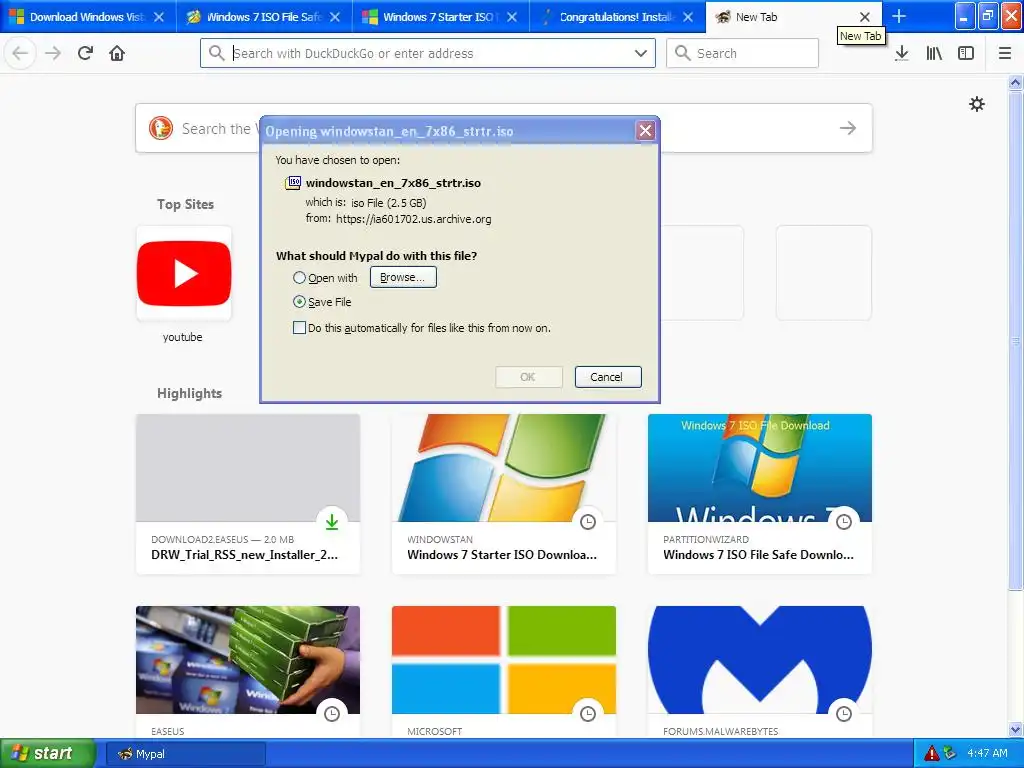
Task: Close the Opening windowstan dialog
Action: coord(645,131)
